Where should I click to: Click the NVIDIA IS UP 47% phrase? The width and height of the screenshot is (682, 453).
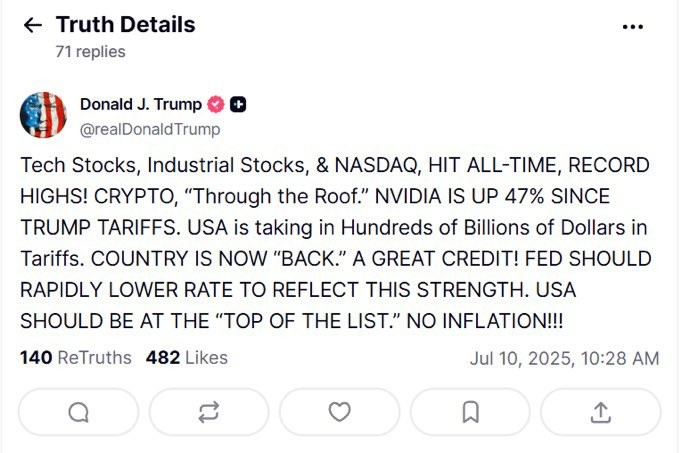[x=459, y=197]
